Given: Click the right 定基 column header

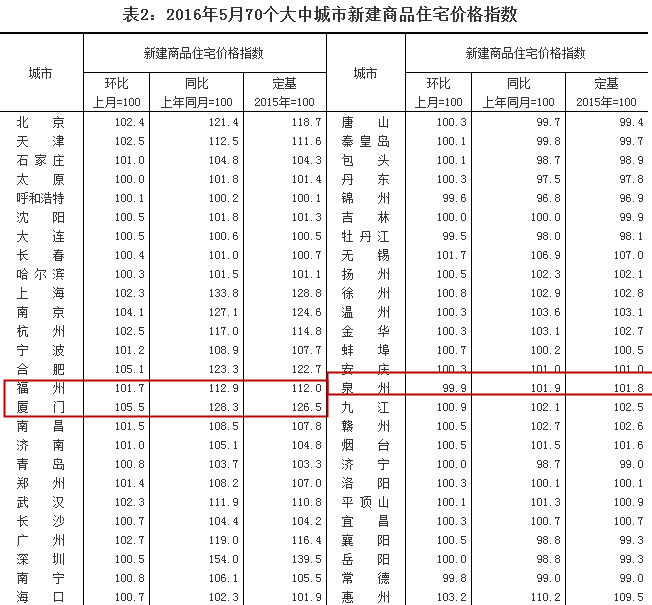Looking at the screenshot, I should click(606, 92).
